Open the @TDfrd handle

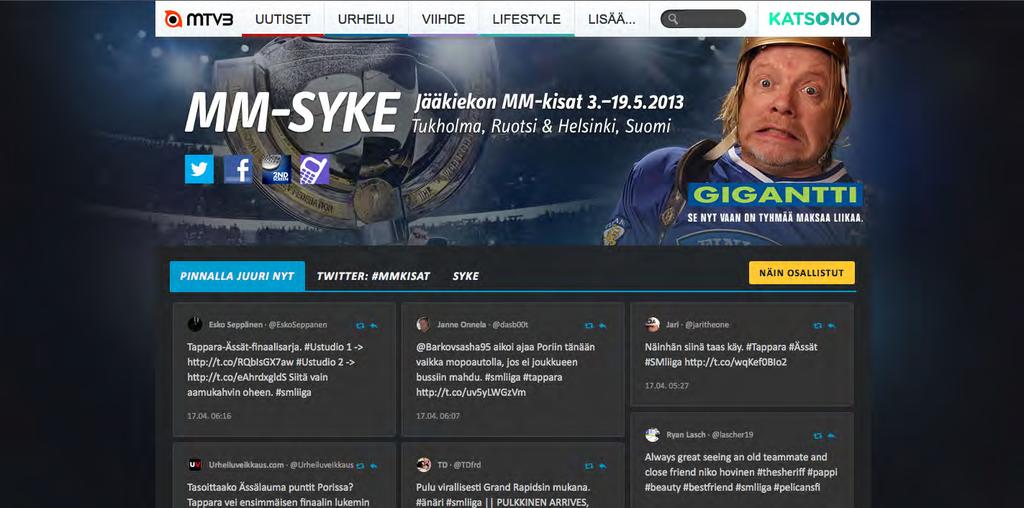[466, 465]
